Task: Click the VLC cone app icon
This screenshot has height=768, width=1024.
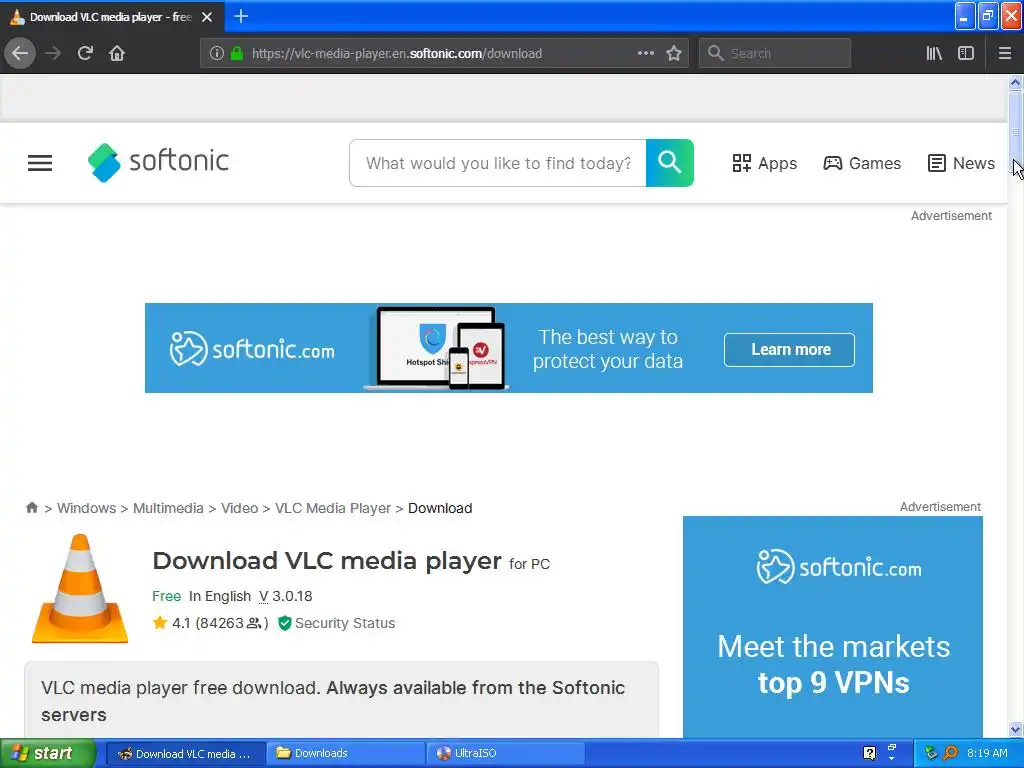Action: pos(80,588)
